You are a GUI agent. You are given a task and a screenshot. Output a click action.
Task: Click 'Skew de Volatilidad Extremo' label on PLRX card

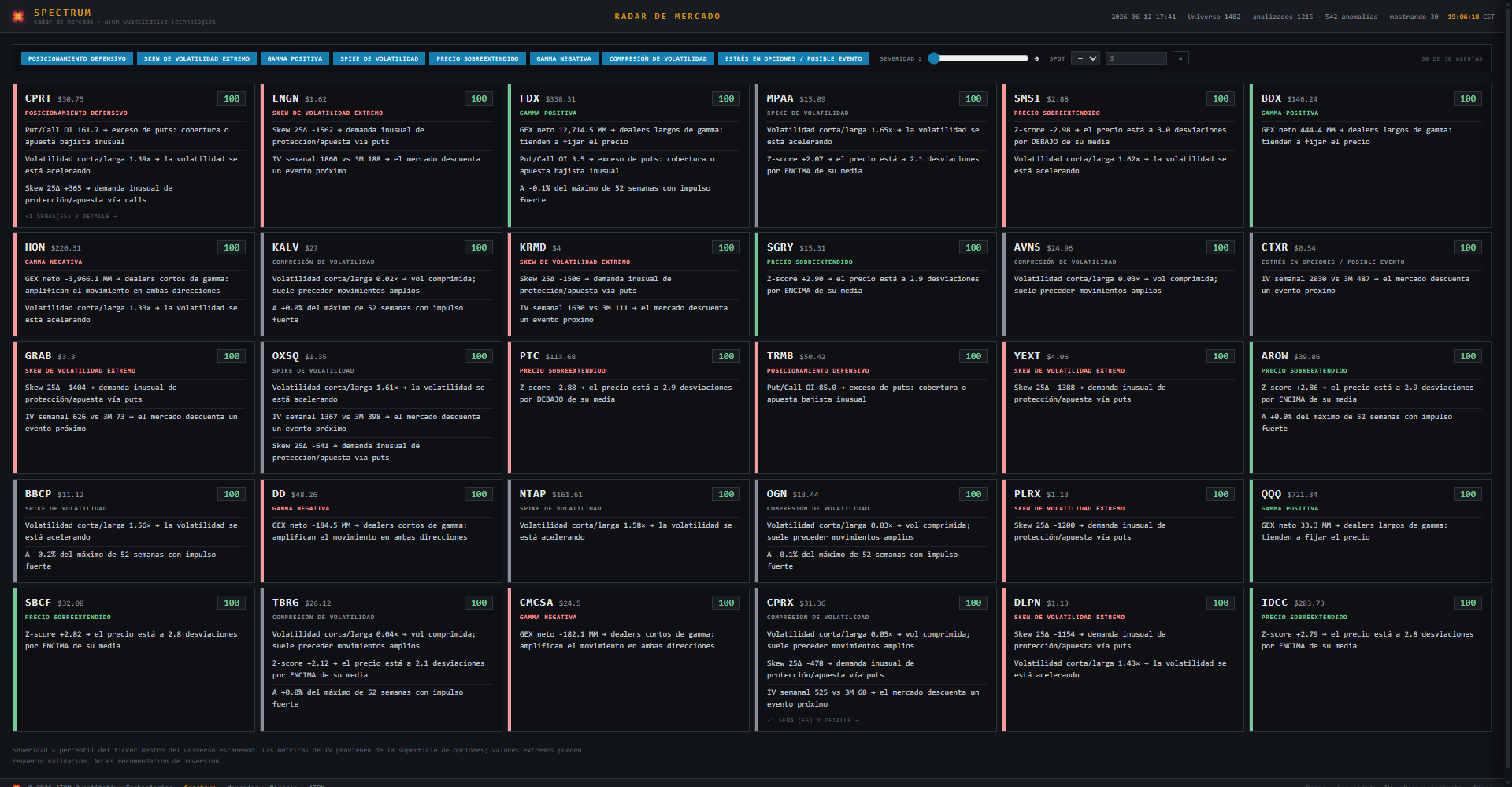[x=1069, y=509]
